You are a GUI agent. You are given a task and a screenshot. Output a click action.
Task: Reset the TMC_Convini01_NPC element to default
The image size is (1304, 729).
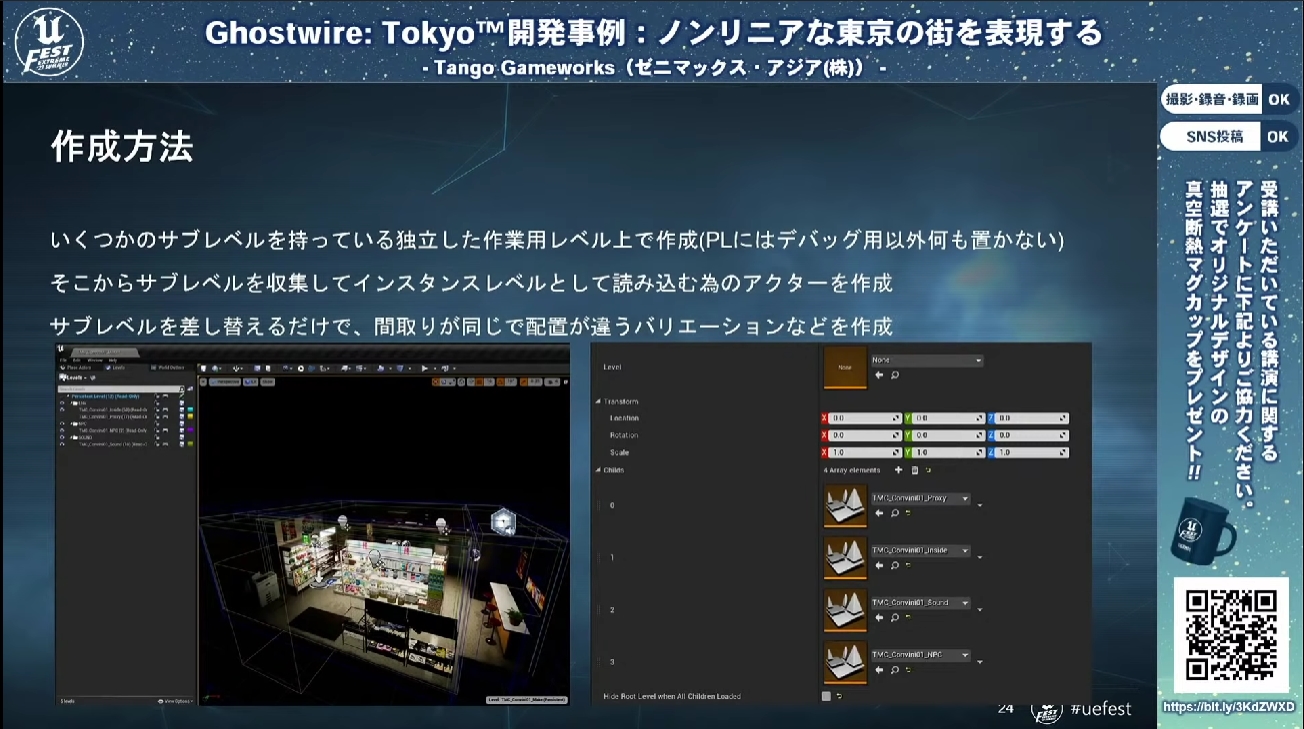pyautogui.click(x=907, y=670)
